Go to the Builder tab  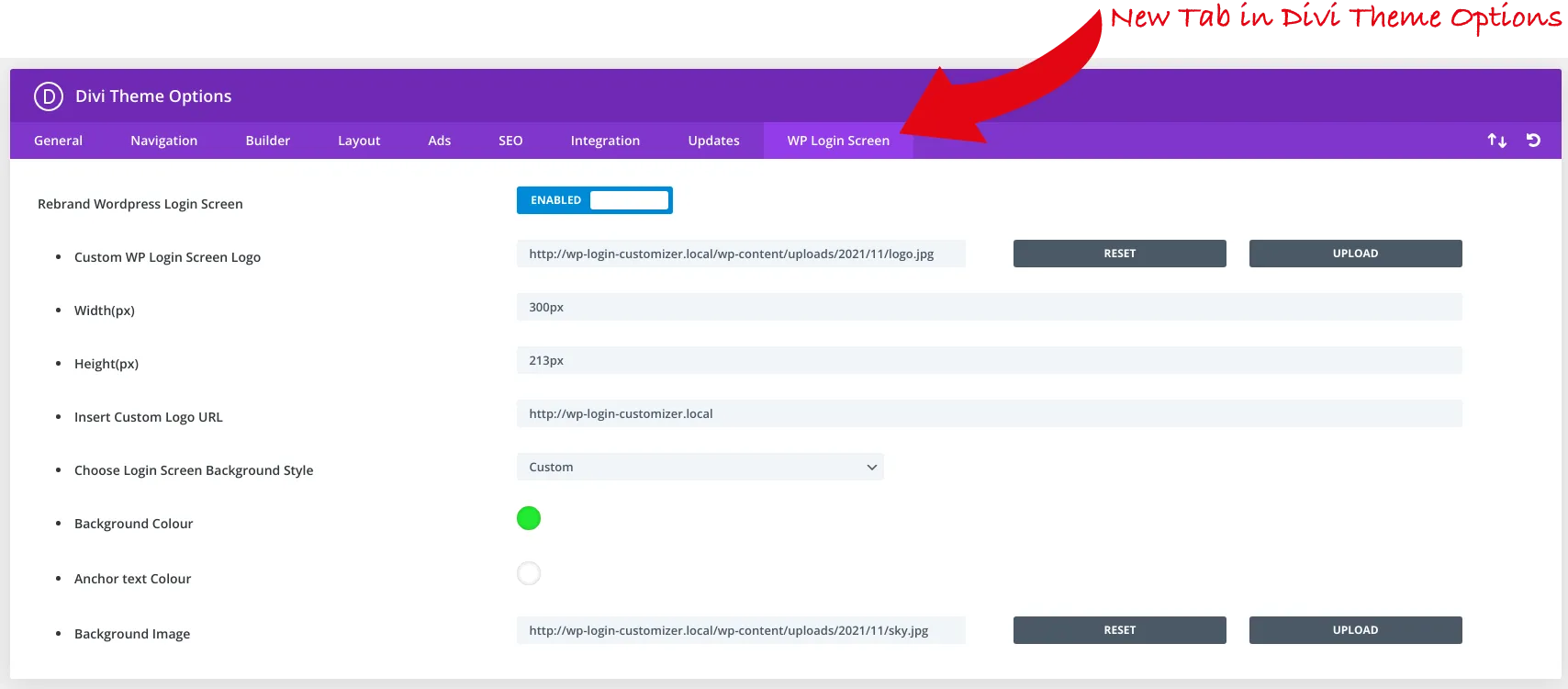(268, 141)
